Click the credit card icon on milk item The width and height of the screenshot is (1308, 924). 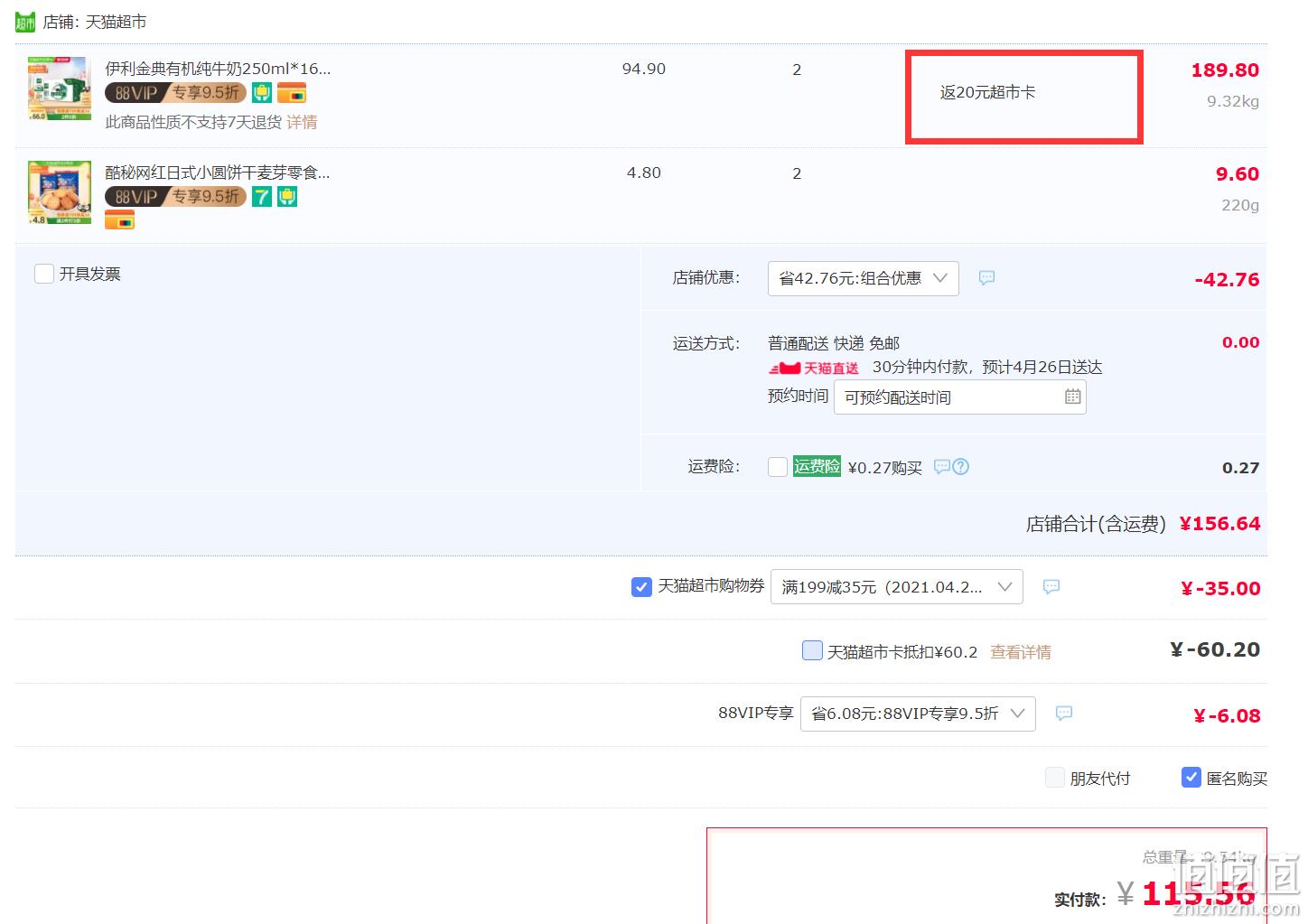(x=292, y=93)
